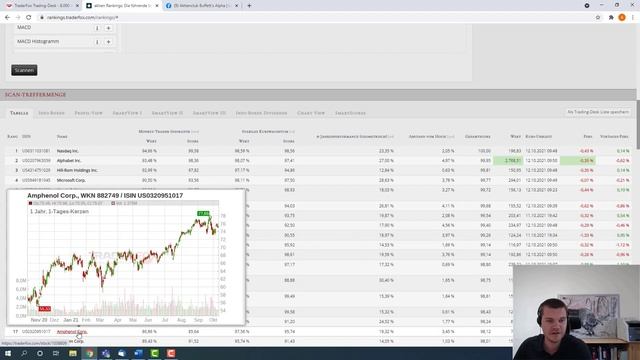640x360 pixels.
Task: Open the green Camtasia taskbar icon
Action: click(x=154, y=353)
